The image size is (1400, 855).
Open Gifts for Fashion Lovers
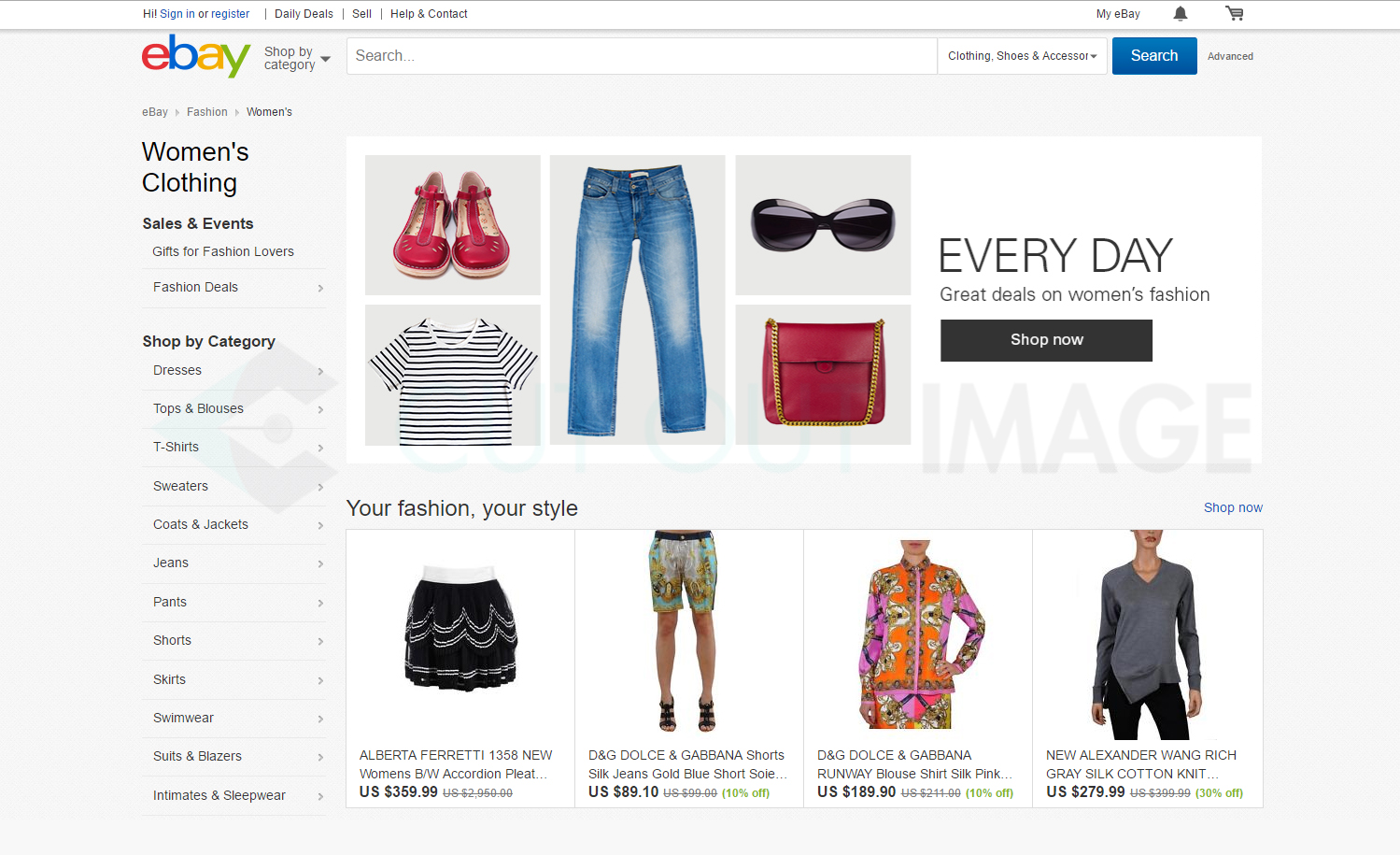point(223,251)
